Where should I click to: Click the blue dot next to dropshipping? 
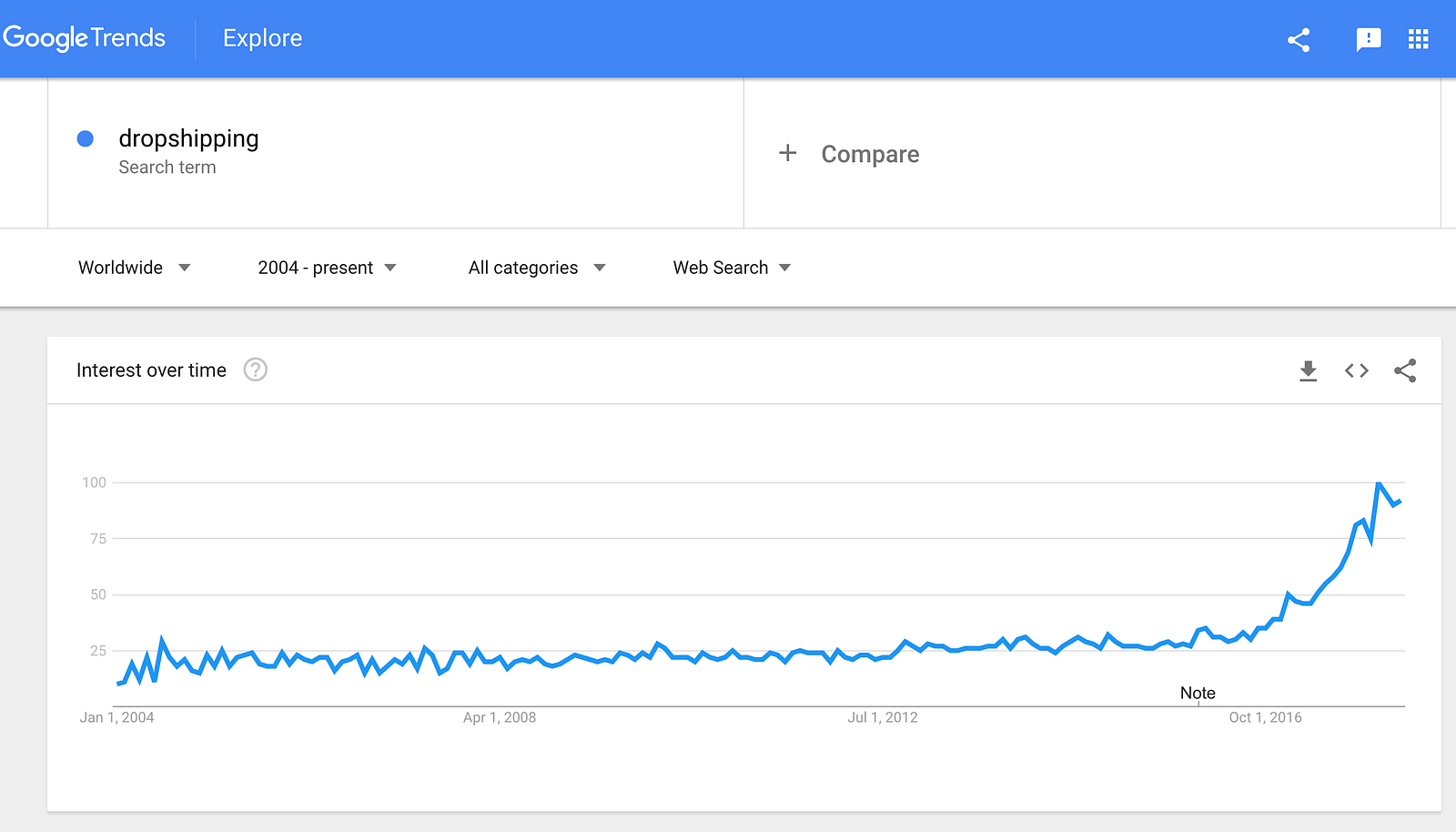click(x=86, y=138)
